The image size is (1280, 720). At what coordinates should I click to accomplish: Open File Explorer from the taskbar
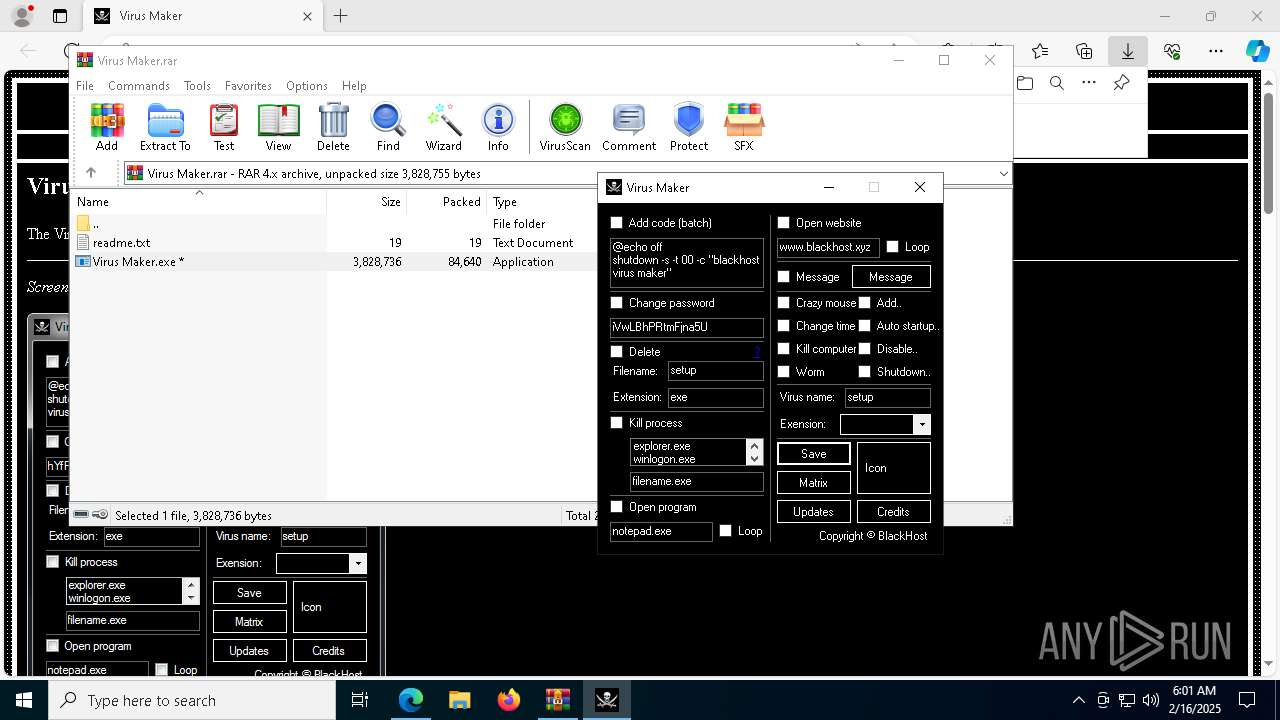coord(460,700)
